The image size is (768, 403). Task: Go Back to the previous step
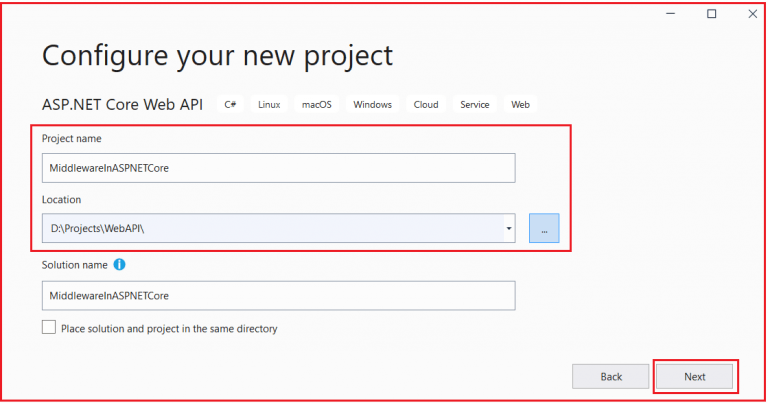pos(611,377)
